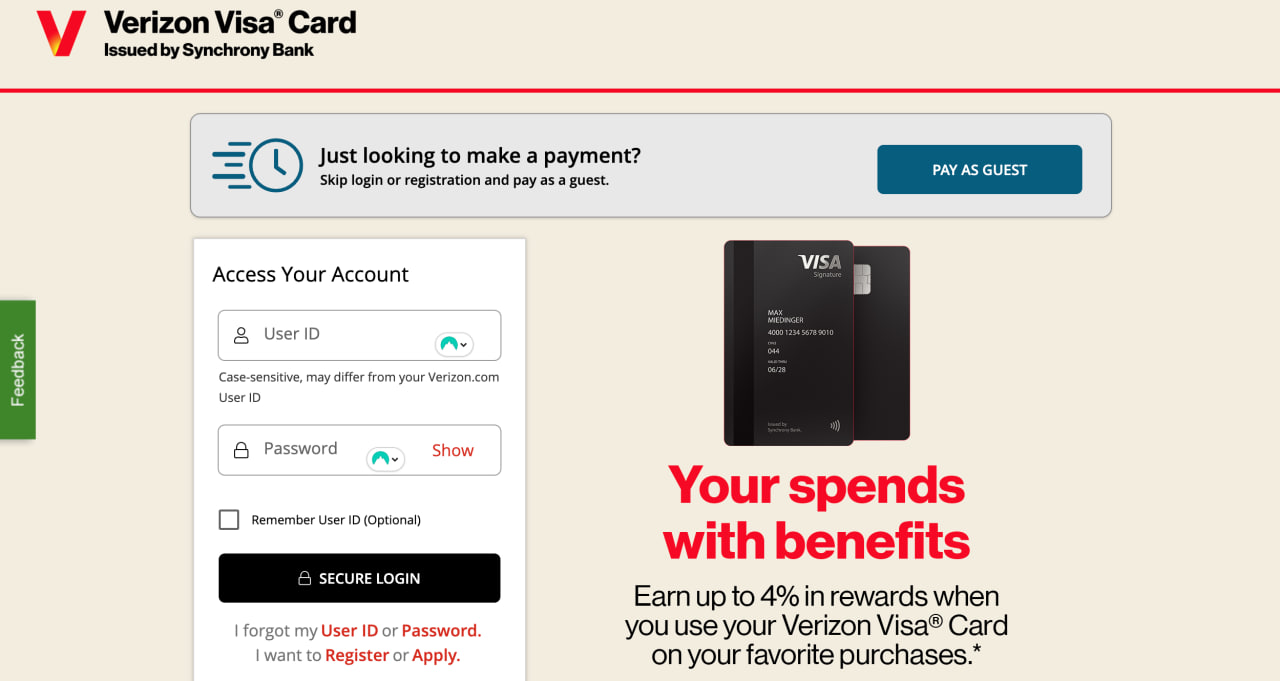This screenshot has height=681, width=1280.
Task: Focus the Password input field
Action: (359, 450)
